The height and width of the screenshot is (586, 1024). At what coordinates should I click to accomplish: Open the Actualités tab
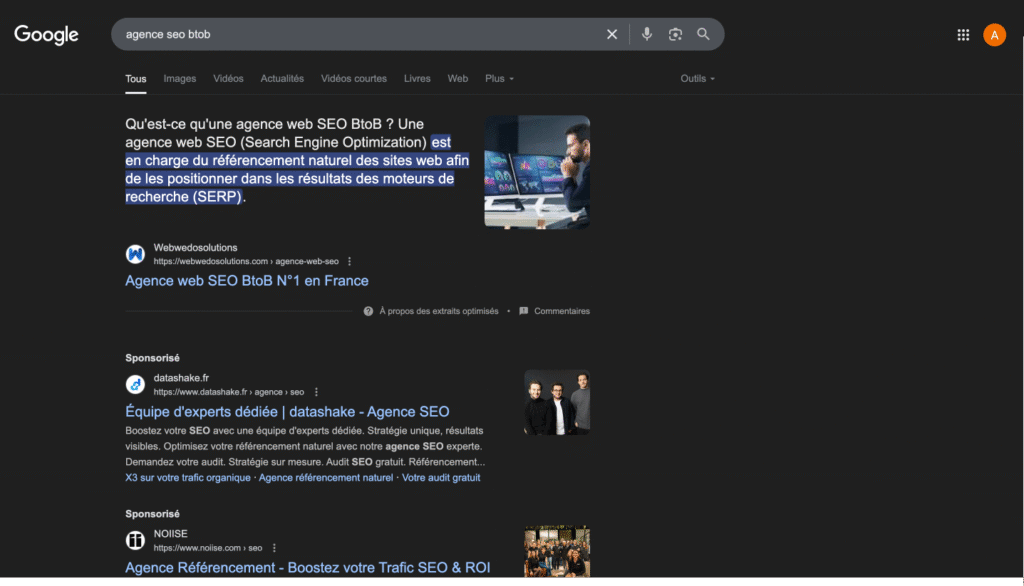coord(282,78)
